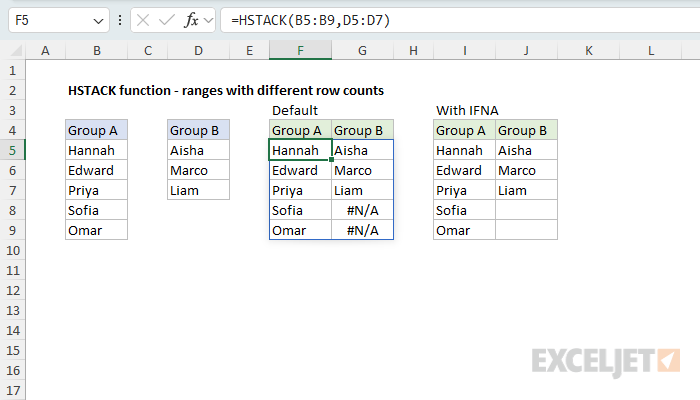Select column C header

click(x=148, y=50)
